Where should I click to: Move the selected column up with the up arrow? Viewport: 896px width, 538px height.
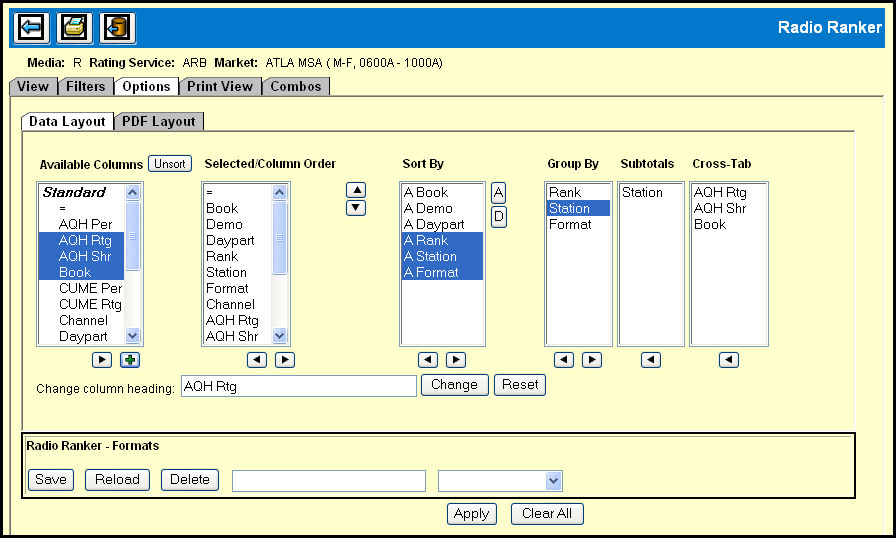pos(356,190)
